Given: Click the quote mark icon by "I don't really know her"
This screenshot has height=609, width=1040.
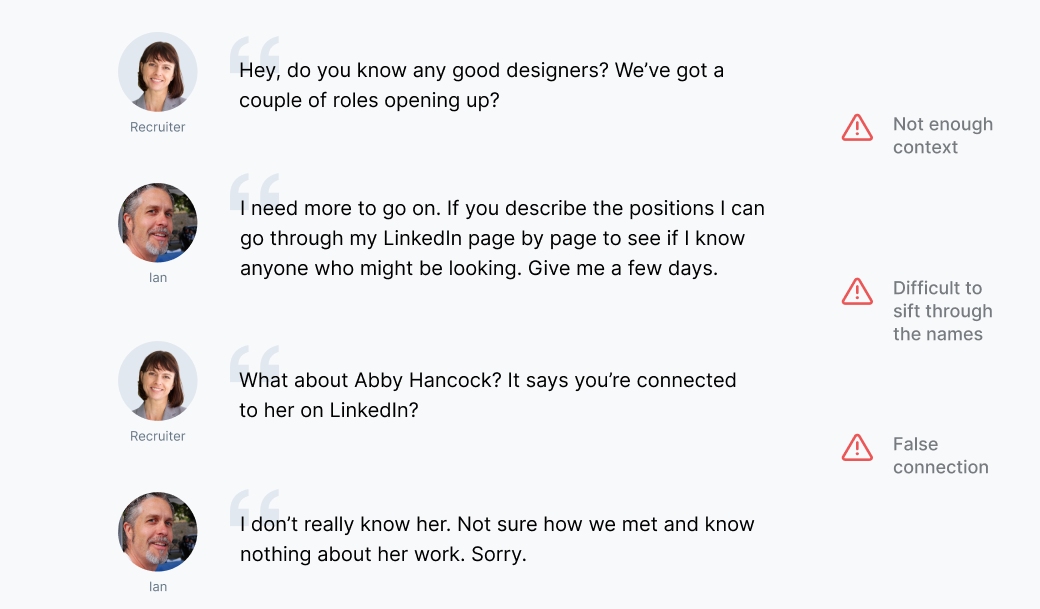Looking at the screenshot, I should click(x=254, y=508).
